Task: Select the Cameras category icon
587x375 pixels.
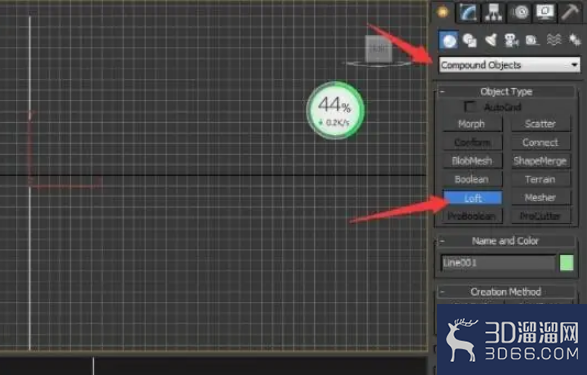Action: 511,40
